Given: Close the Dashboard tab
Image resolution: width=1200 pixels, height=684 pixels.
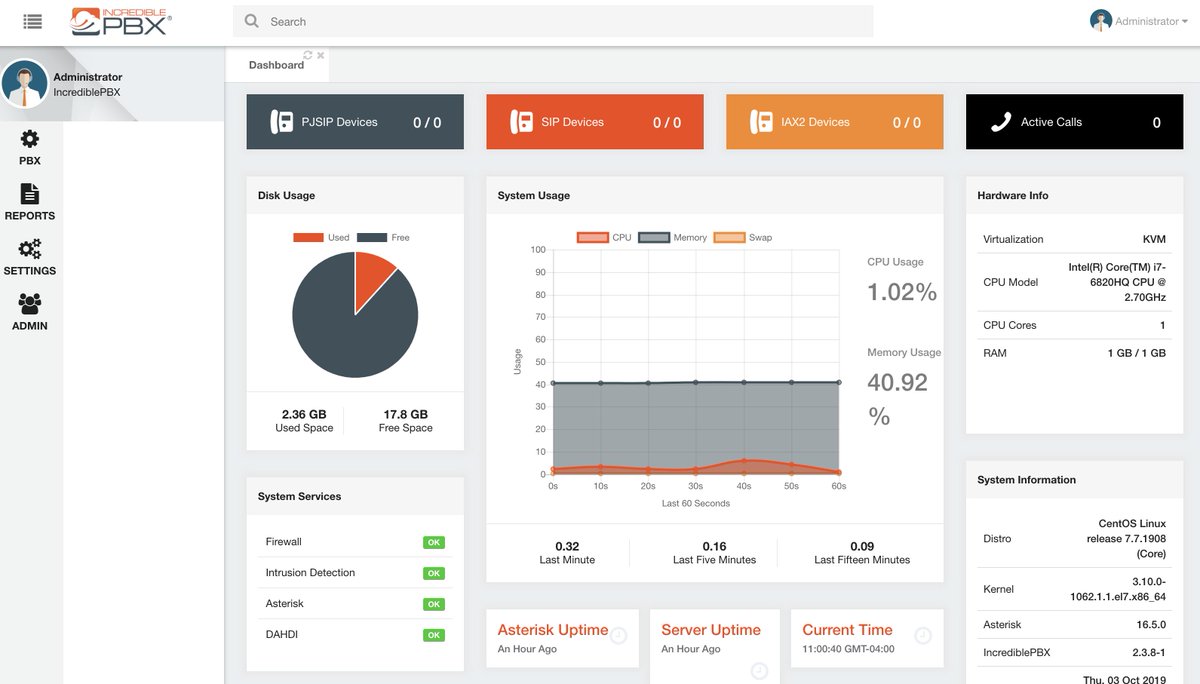Looking at the screenshot, I should pyautogui.click(x=321, y=55).
